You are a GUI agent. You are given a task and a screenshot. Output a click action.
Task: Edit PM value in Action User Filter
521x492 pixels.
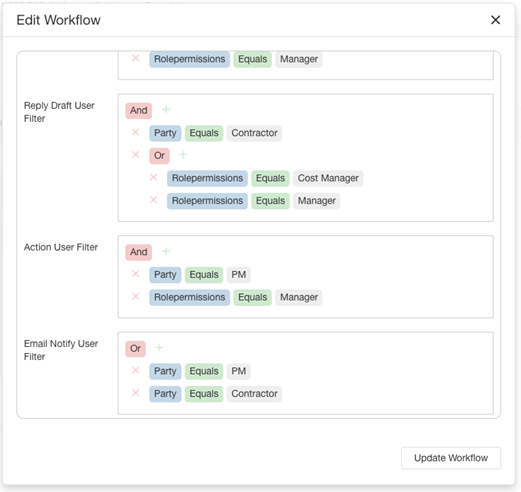tap(239, 275)
